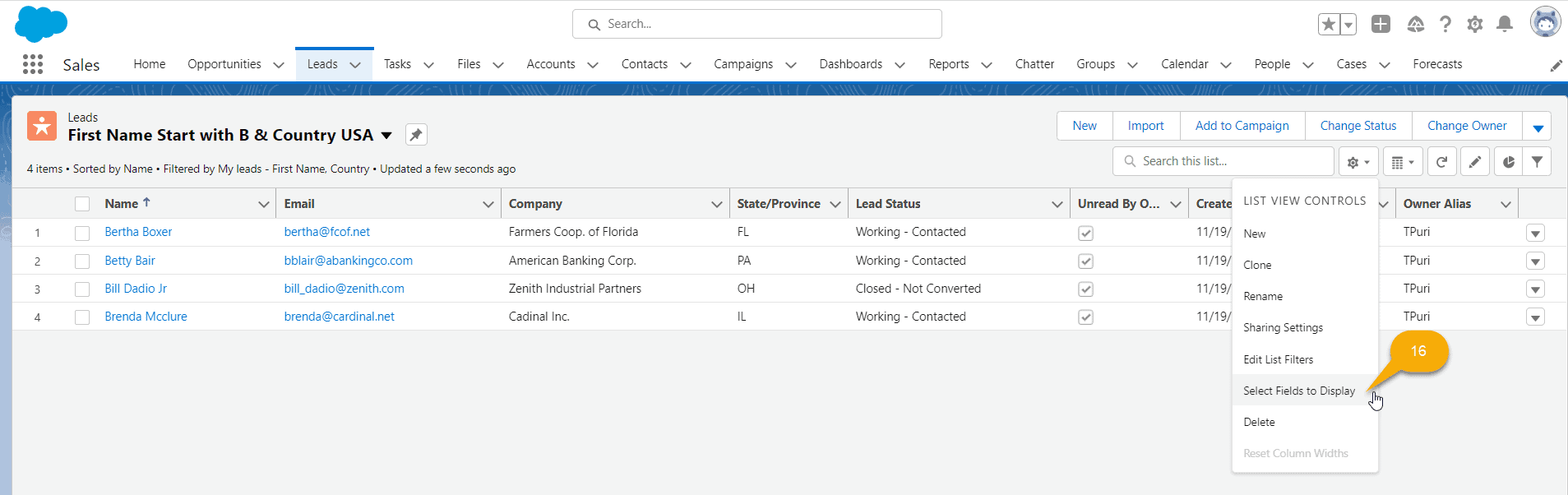Expand the Leads tab chevron

click(355, 65)
